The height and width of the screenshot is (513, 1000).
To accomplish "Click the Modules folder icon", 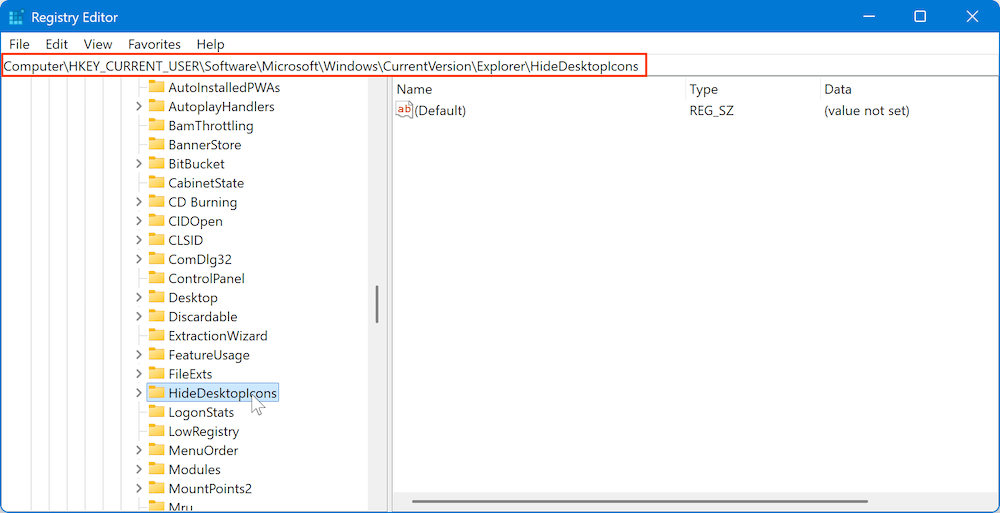I will [x=156, y=470].
